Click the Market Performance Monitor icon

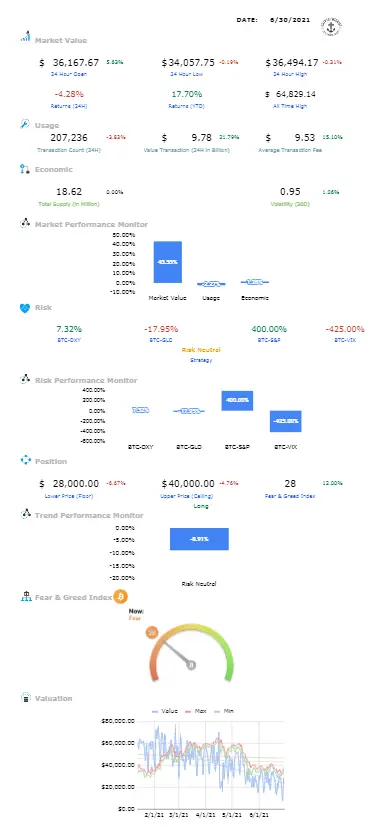(25, 223)
